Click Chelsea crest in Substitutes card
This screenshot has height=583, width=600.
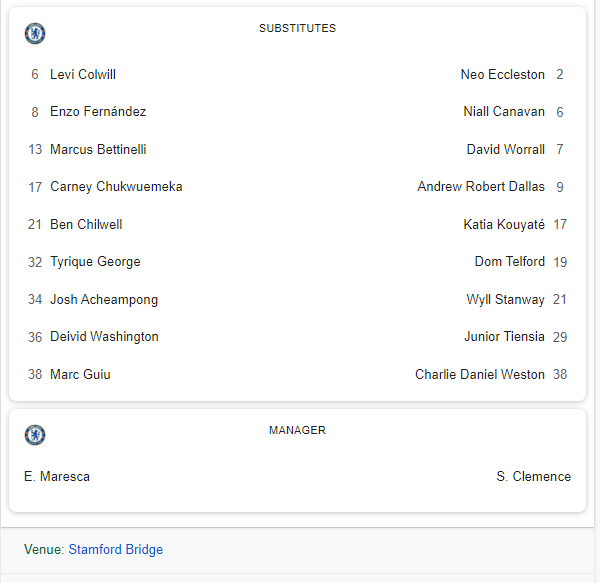pos(35,33)
